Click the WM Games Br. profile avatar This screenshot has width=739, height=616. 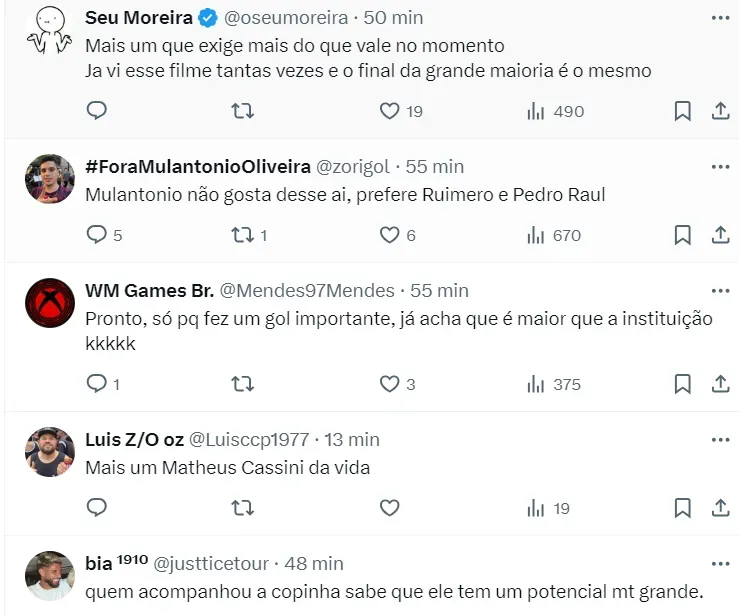49,303
